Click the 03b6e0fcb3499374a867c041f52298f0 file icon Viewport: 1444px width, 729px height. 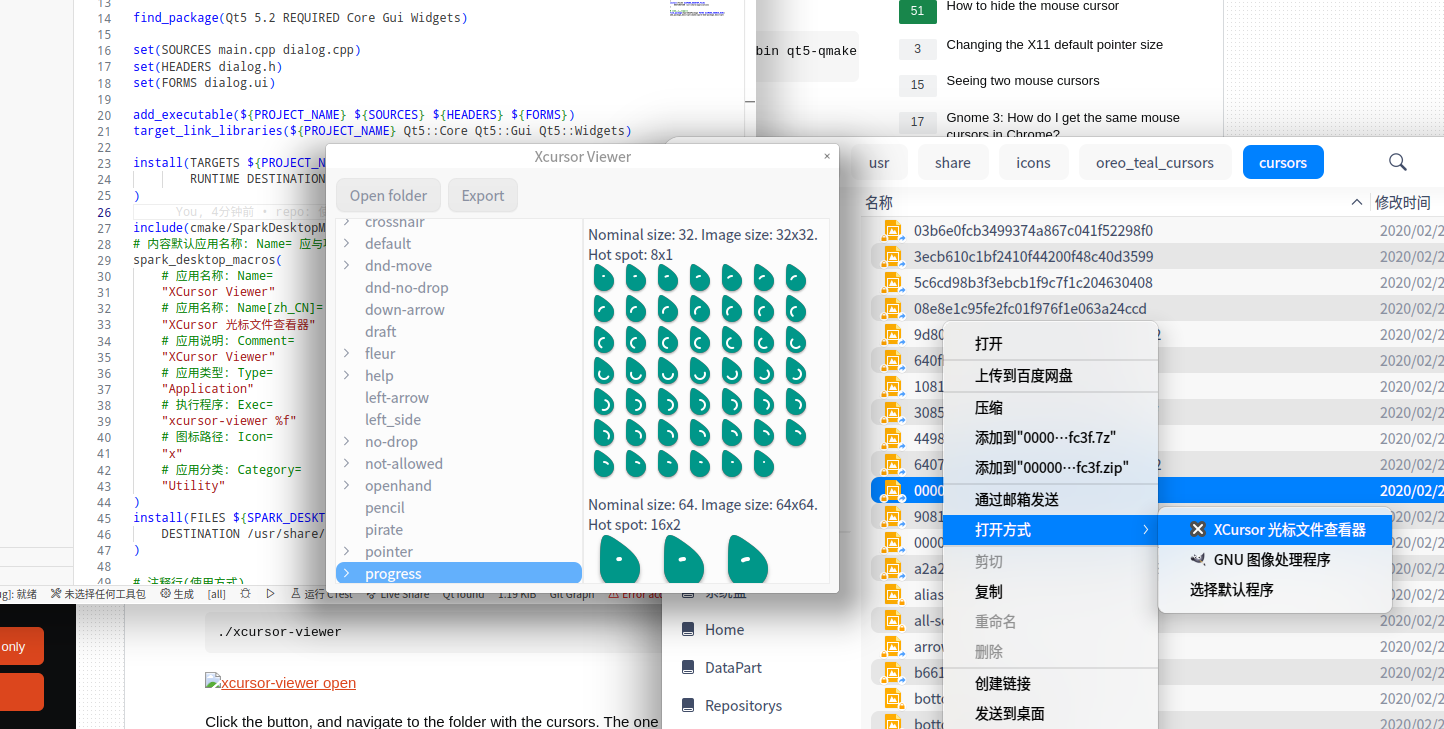pos(892,231)
